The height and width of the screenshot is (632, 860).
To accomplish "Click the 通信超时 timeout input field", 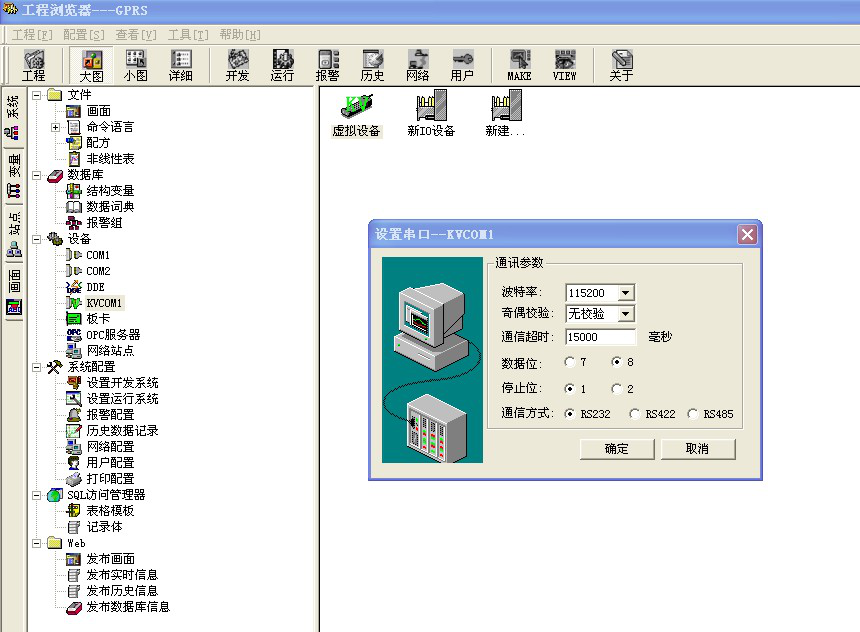I will [x=599, y=337].
